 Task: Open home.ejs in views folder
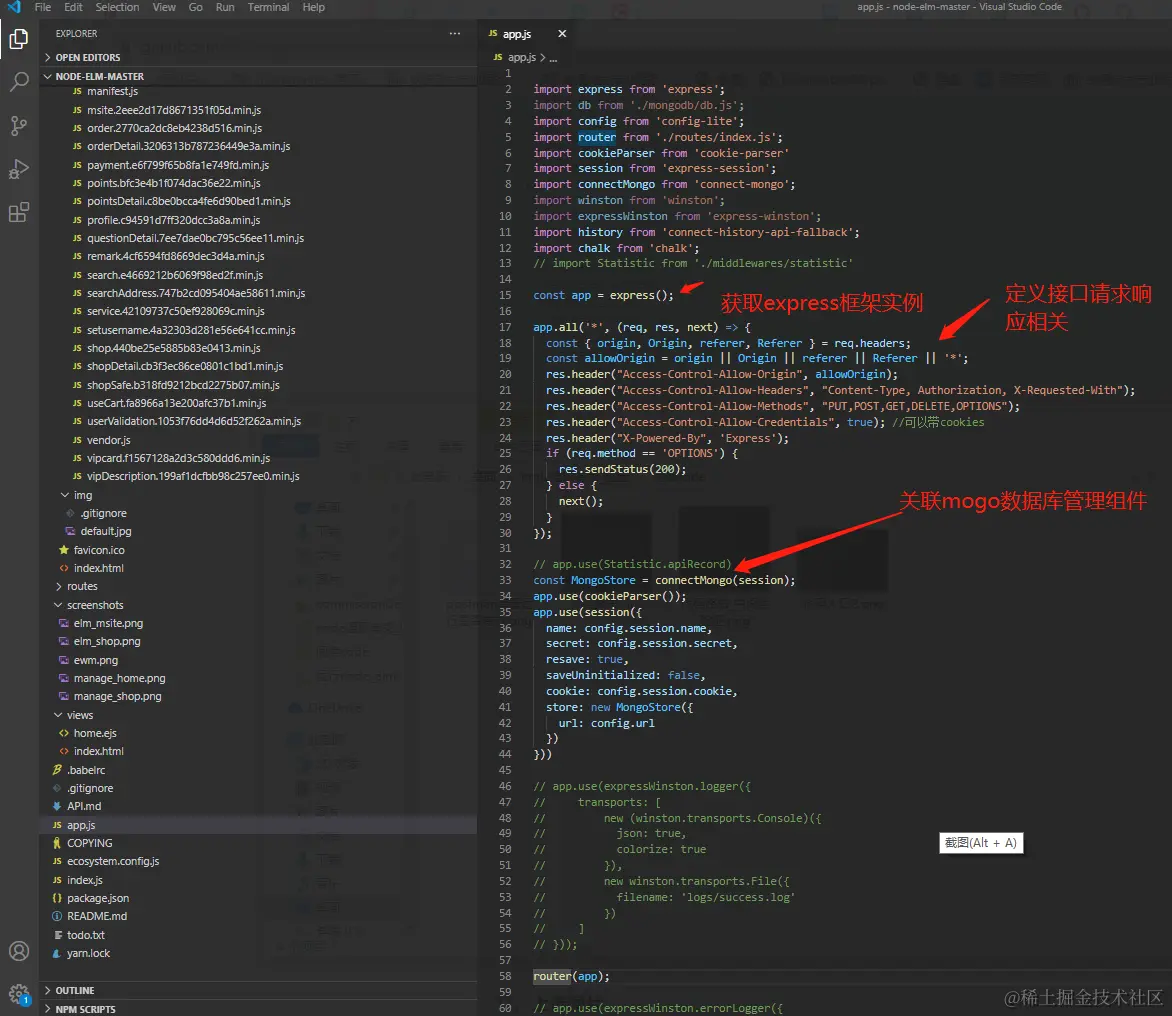point(95,733)
